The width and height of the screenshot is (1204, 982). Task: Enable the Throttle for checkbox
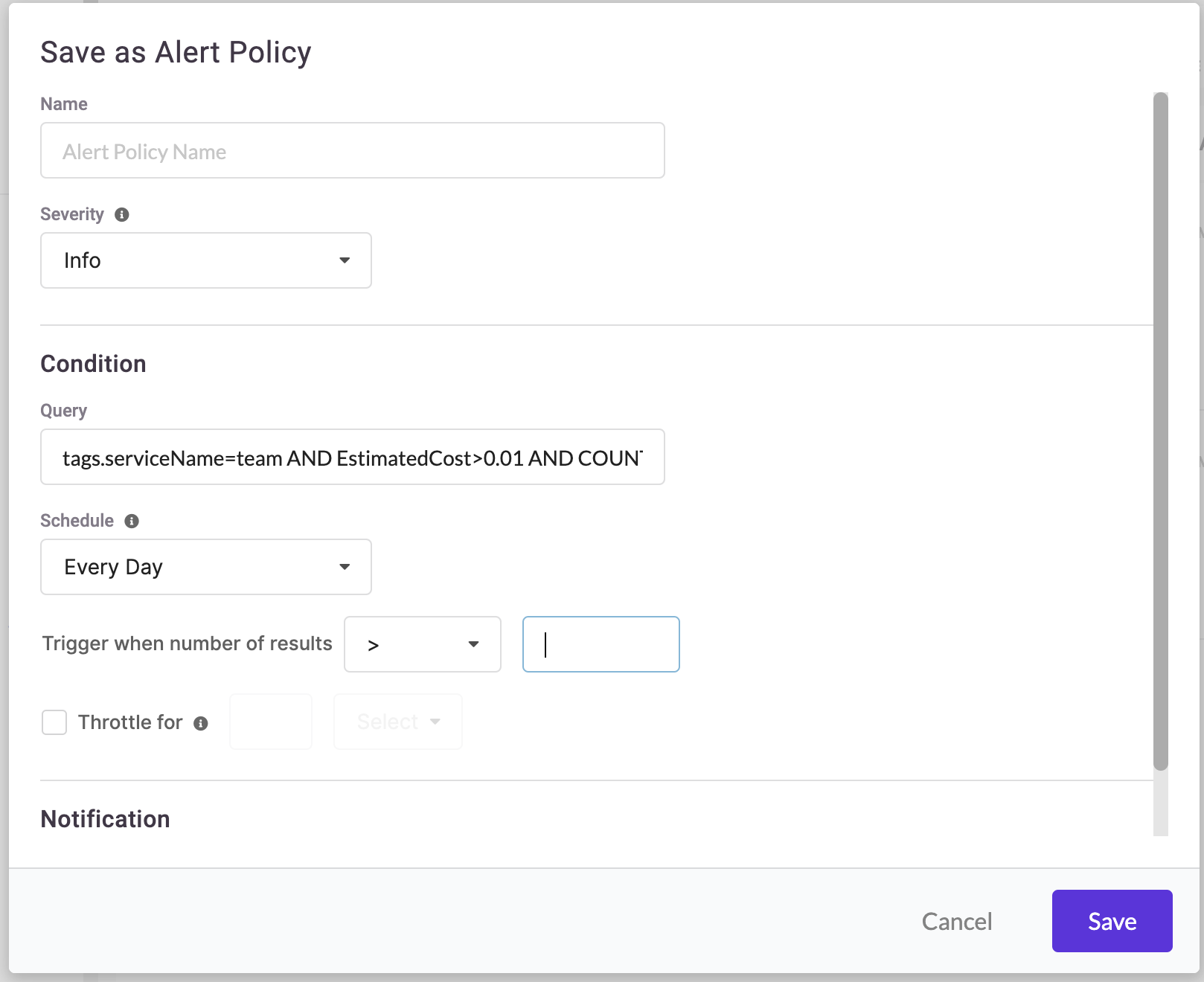click(x=54, y=722)
